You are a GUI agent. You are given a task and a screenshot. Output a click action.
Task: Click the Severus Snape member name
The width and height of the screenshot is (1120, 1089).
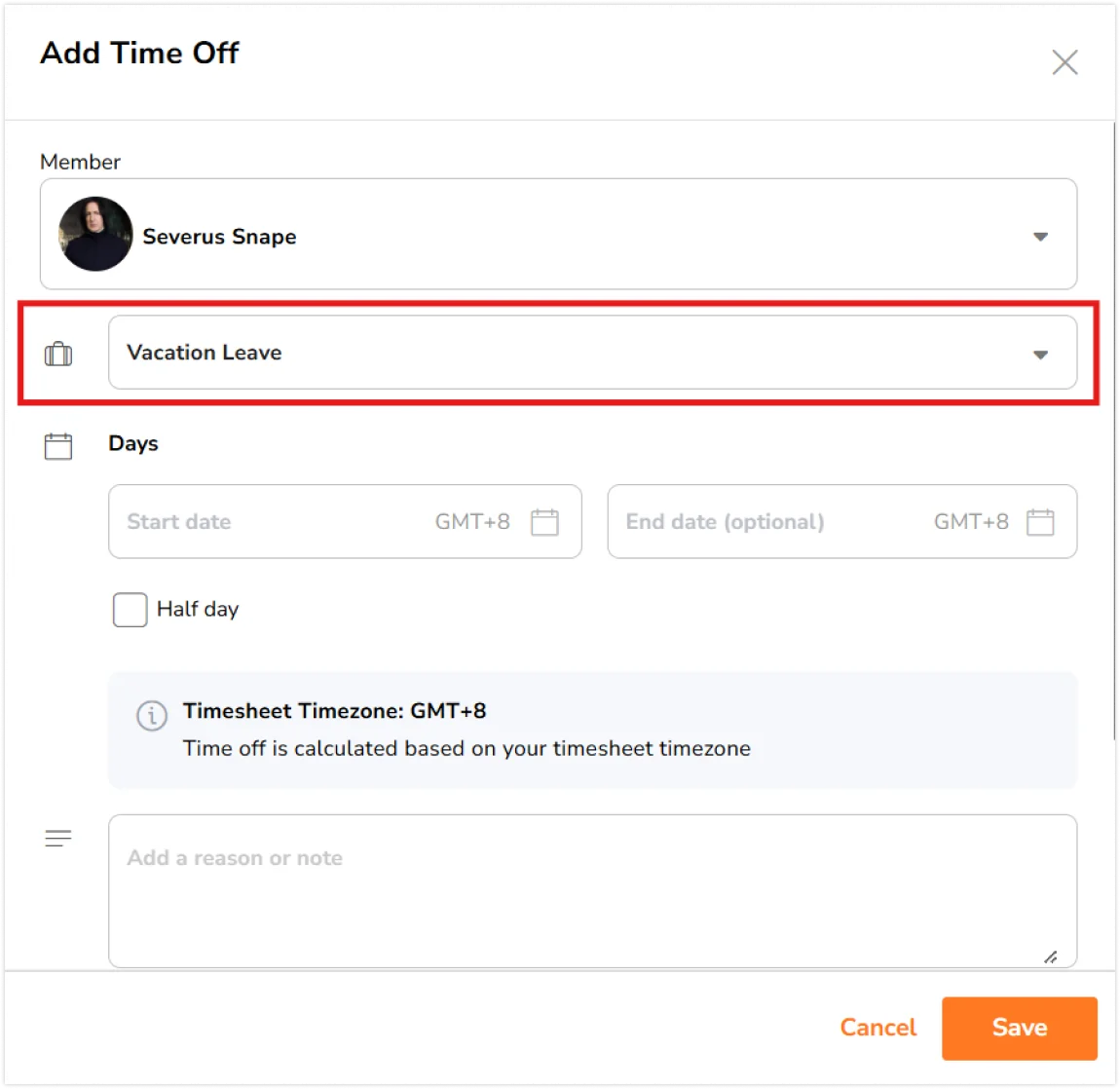[219, 237]
